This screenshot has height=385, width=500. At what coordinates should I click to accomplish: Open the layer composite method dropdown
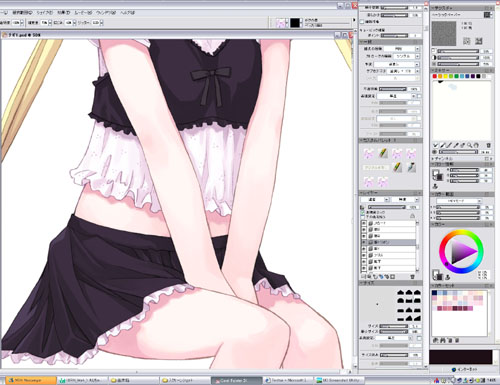coord(375,199)
